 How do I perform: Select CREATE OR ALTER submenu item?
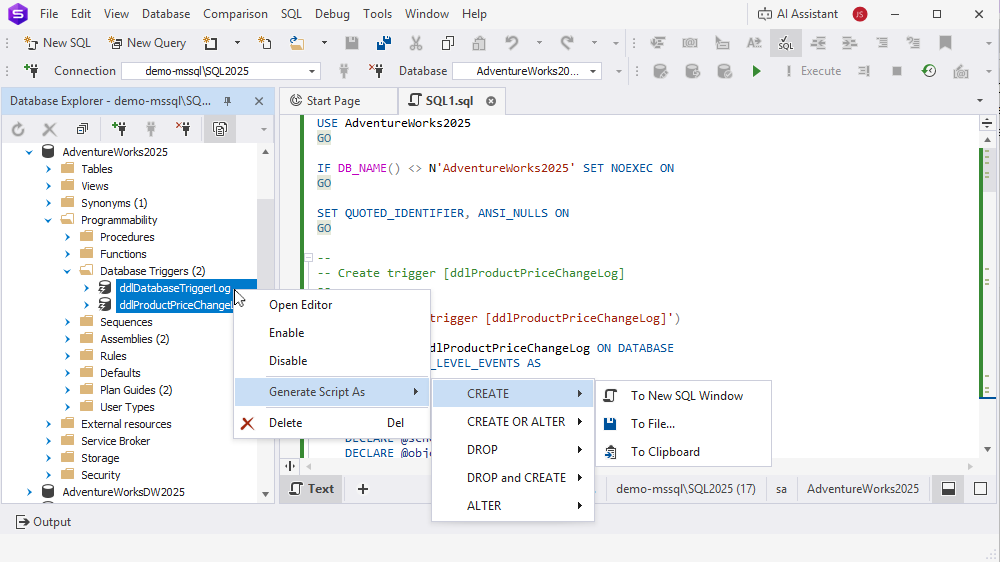pyautogui.click(x=513, y=422)
